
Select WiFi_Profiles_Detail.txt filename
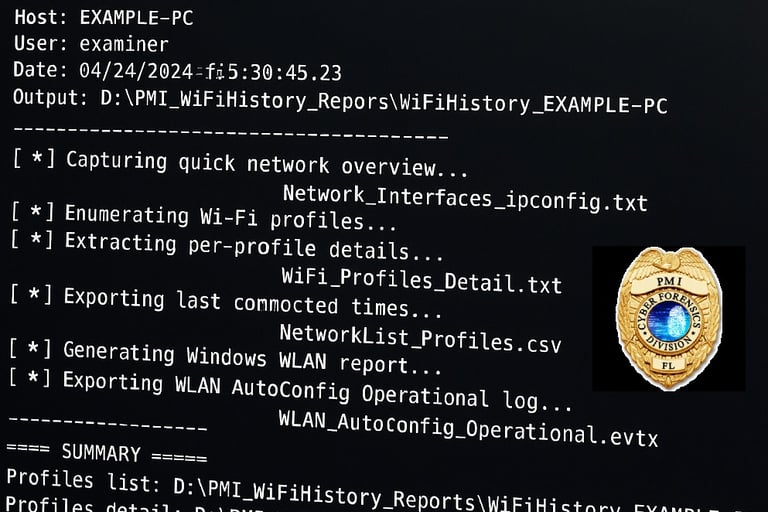pos(422,281)
